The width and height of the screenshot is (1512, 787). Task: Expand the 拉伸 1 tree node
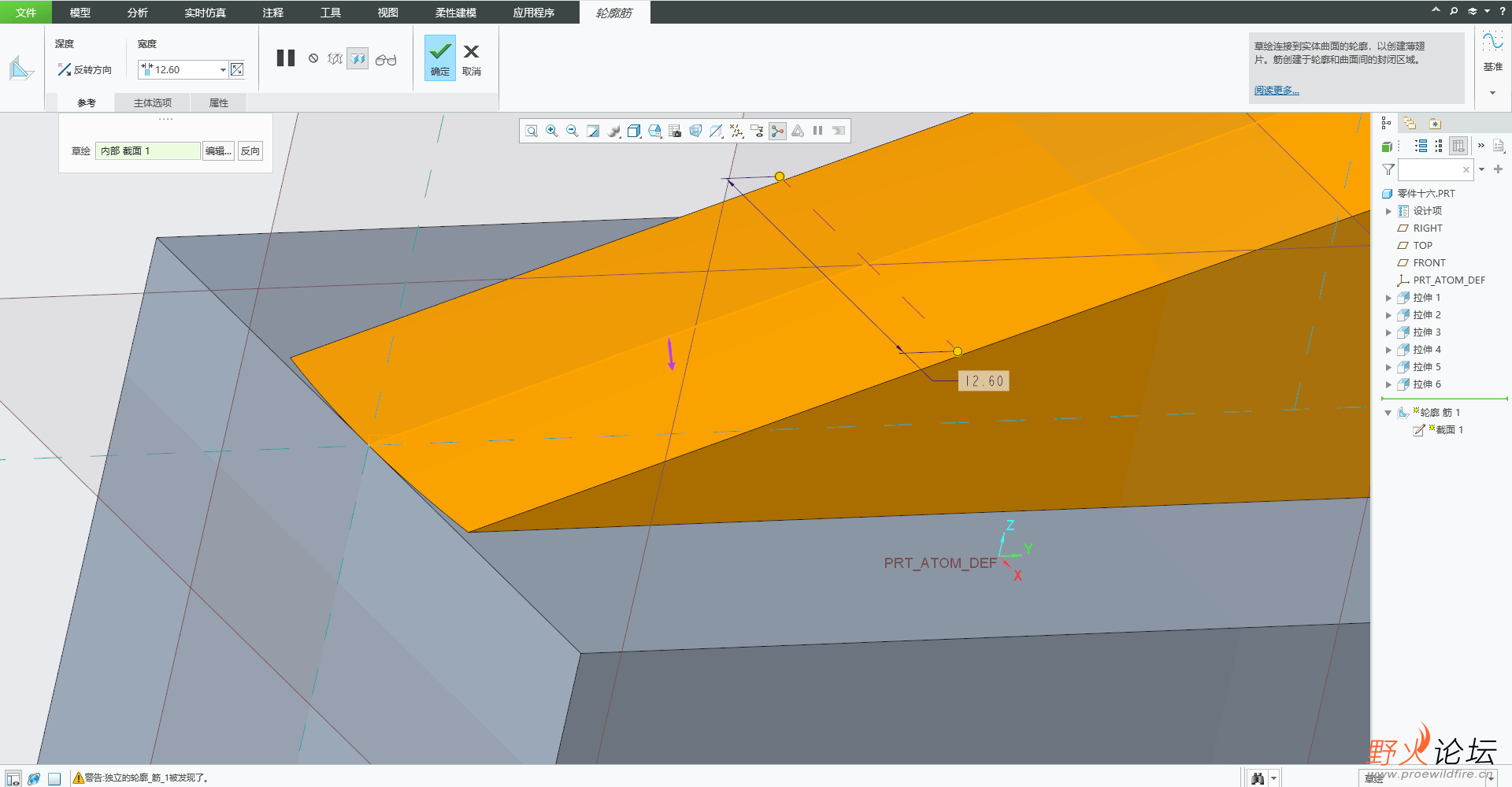pos(1388,298)
